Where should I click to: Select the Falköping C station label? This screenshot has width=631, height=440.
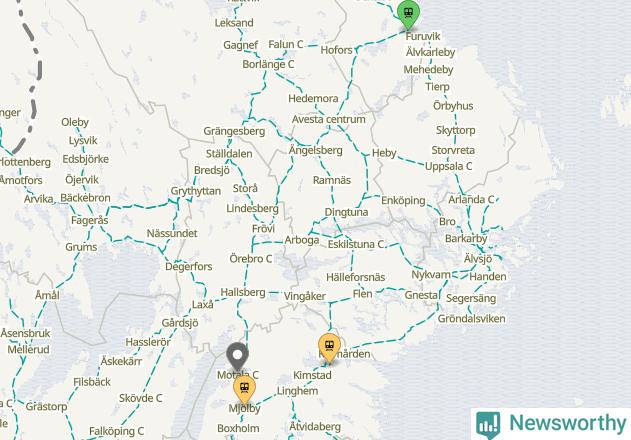tap(116, 431)
